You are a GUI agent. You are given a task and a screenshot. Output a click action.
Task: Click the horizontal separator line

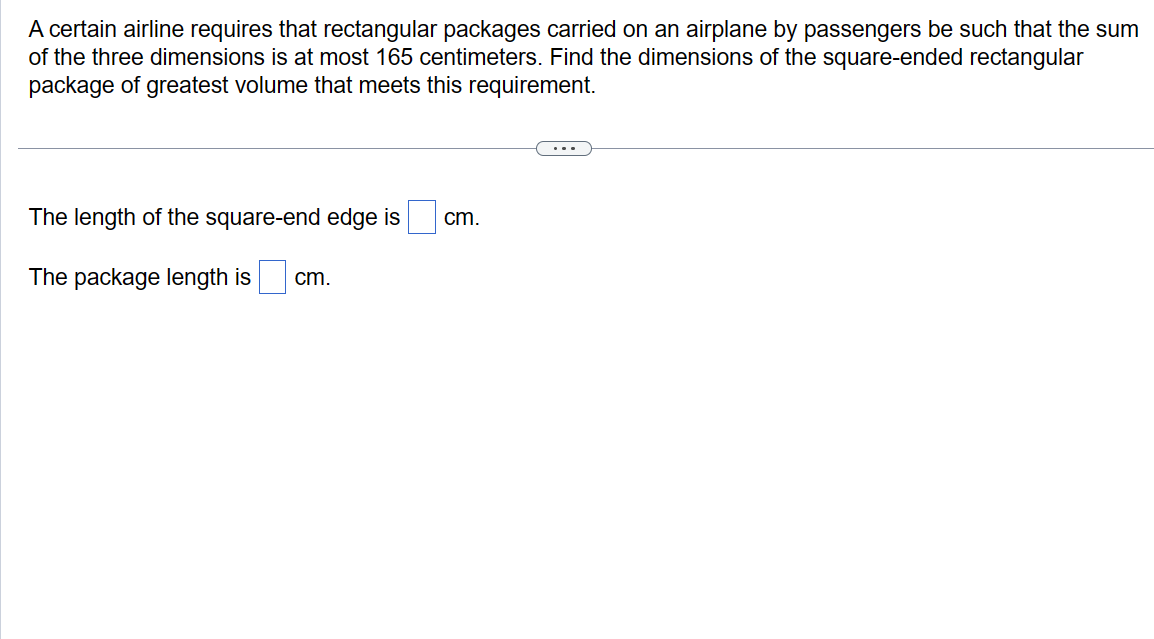[x=250, y=148]
